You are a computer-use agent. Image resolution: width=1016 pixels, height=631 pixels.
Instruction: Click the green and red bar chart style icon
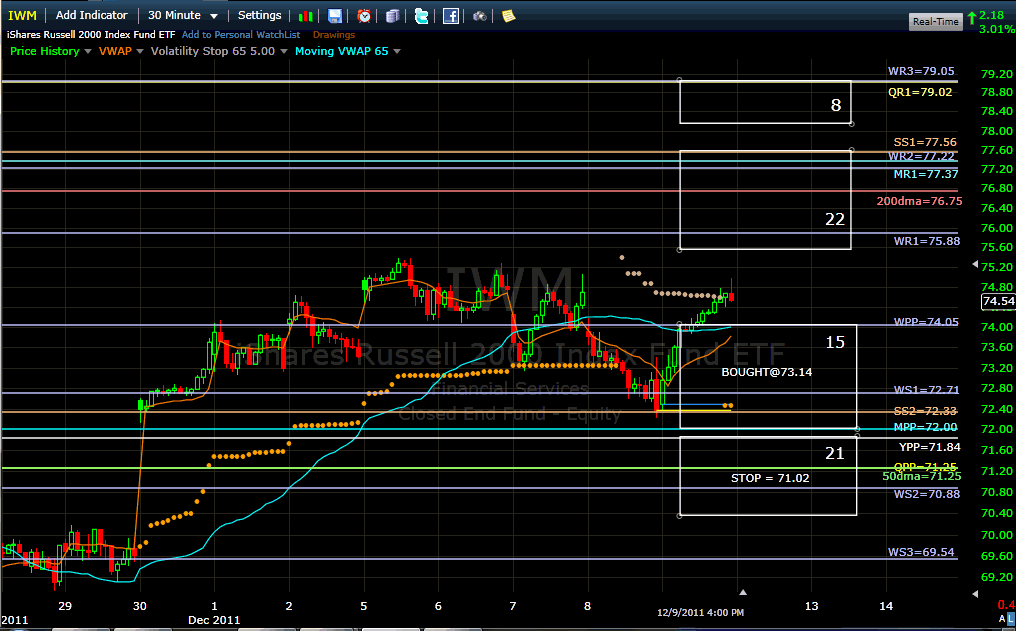(x=306, y=16)
